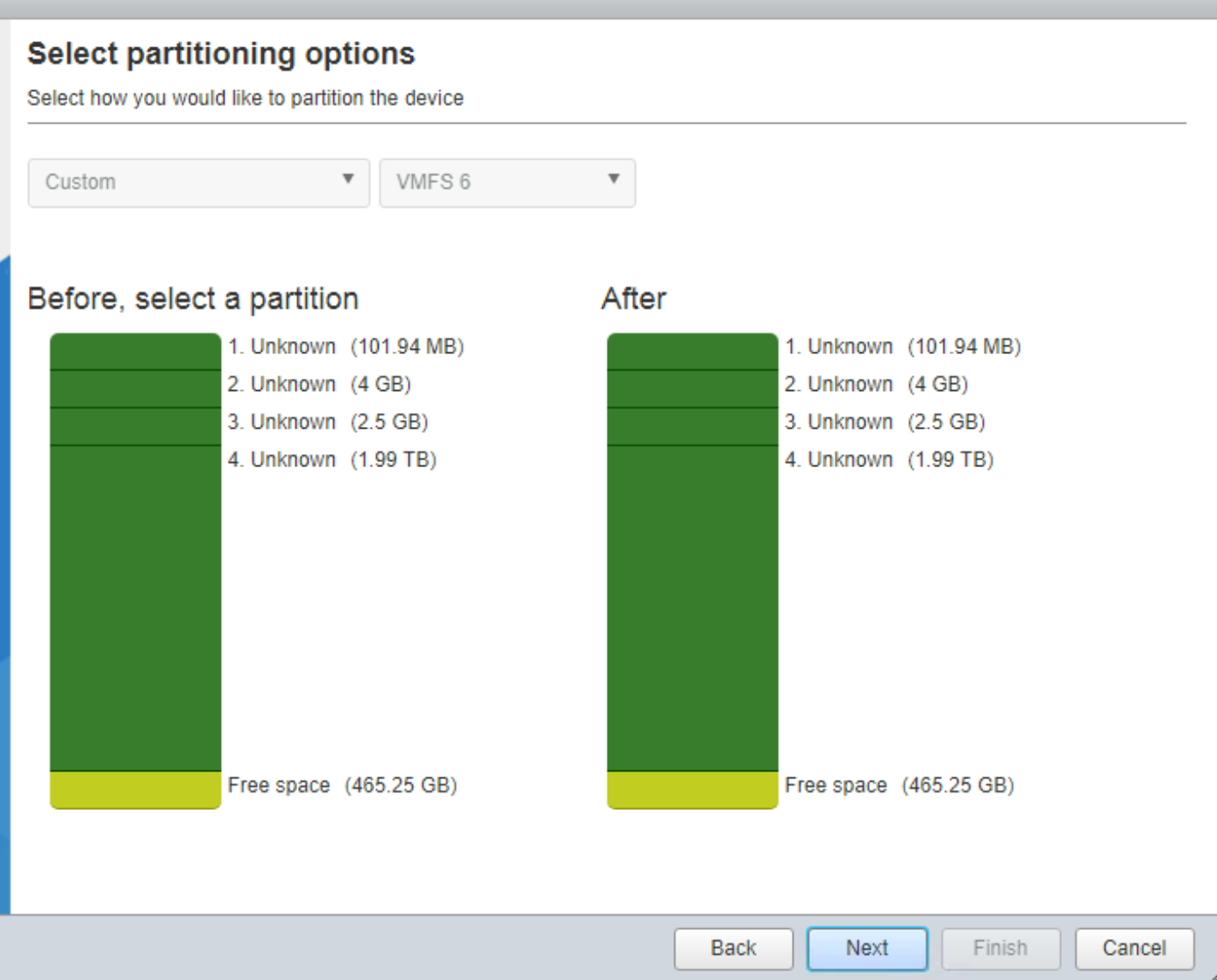
Task: Cancel the partitioning wizard
Action: (x=1134, y=948)
